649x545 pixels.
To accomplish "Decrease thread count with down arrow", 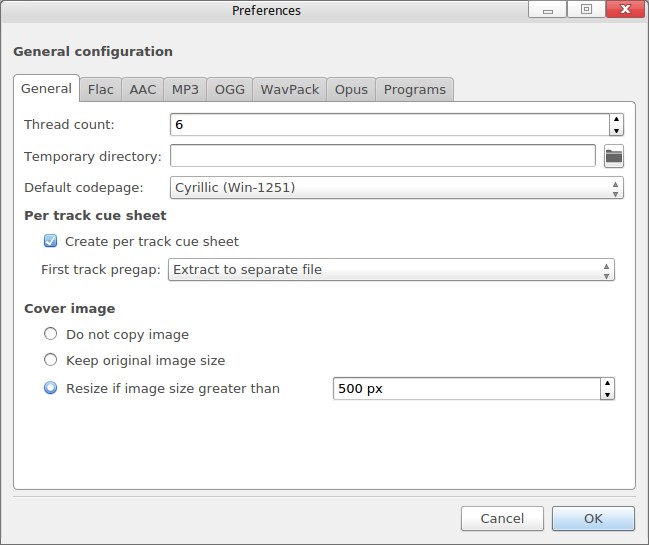I will tap(616, 130).
